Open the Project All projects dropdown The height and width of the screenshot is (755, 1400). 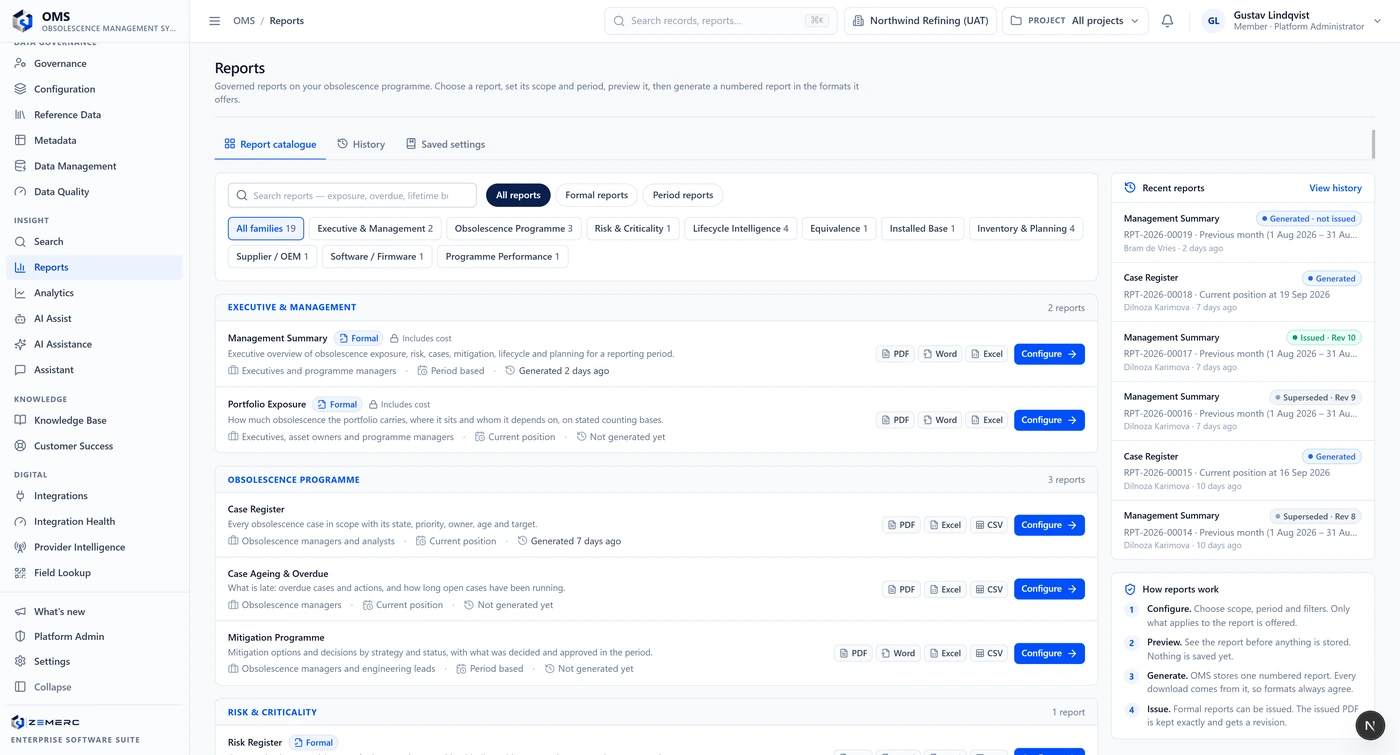(x=1075, y=21)
